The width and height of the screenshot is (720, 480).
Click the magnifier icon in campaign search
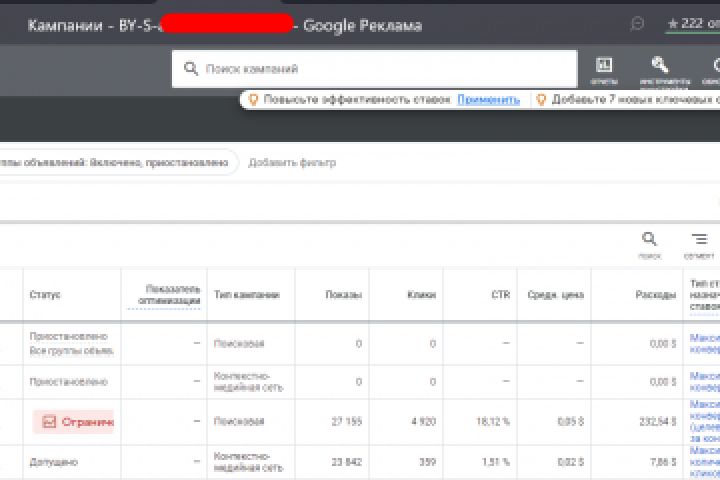[x=191, y=69]
